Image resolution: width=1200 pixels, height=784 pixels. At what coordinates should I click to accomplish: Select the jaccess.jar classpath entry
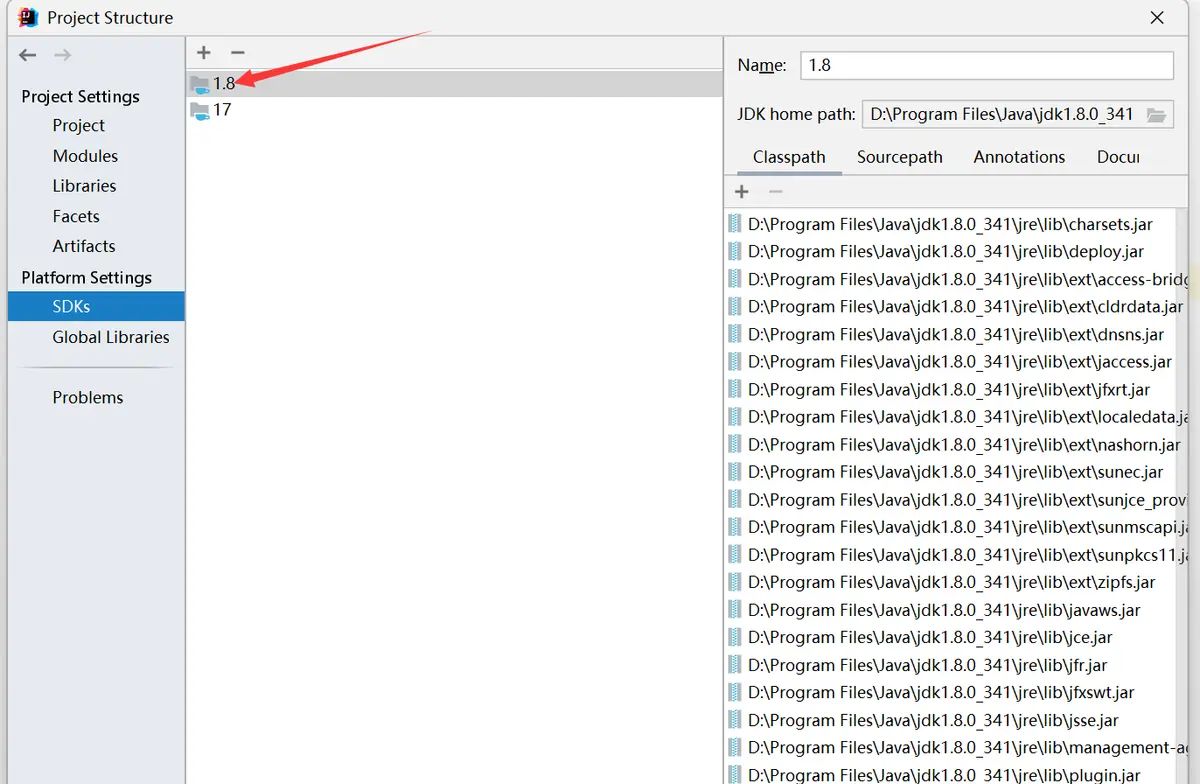[961, 362]
